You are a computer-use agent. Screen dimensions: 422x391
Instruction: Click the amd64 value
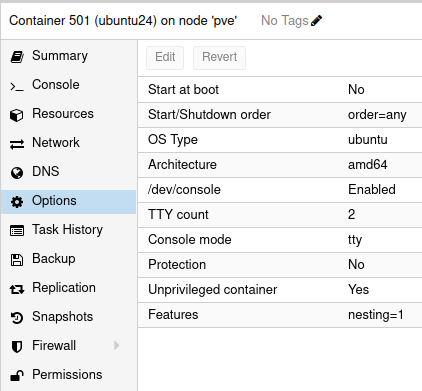tap(368, 165)
